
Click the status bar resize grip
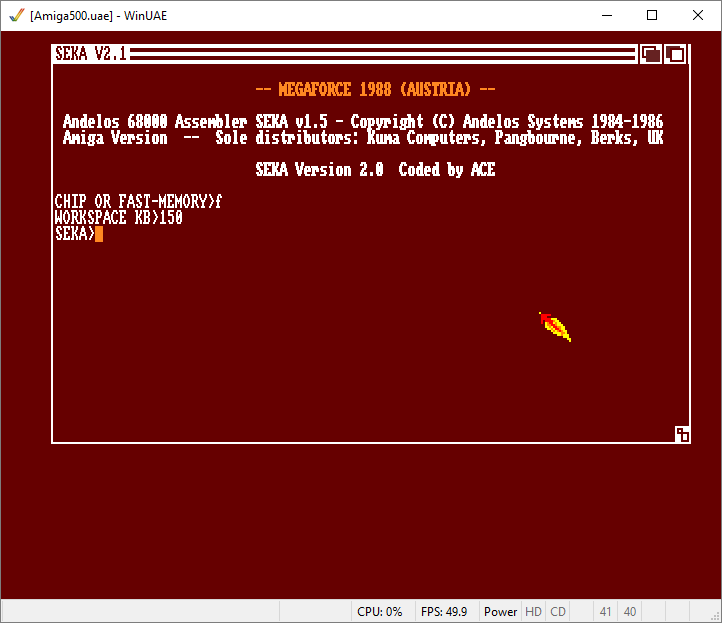[715, 616]
